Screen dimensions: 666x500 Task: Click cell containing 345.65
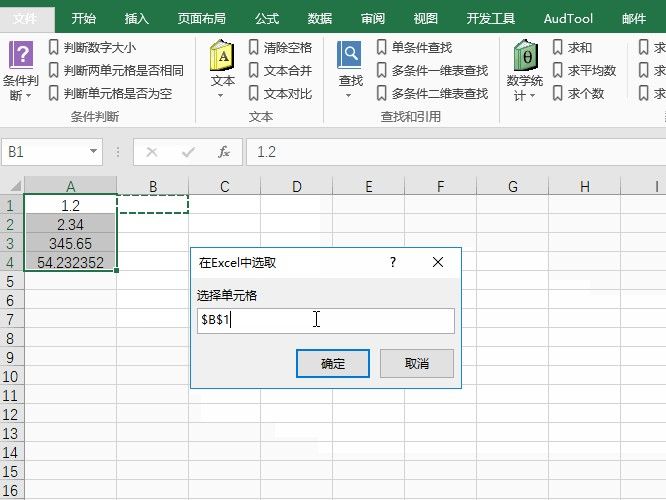[x=71, y=243]
